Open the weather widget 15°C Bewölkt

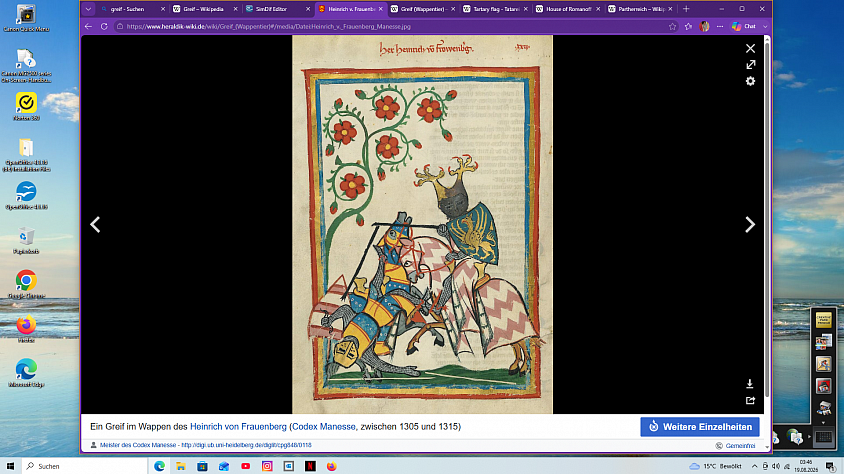[715, 466]
